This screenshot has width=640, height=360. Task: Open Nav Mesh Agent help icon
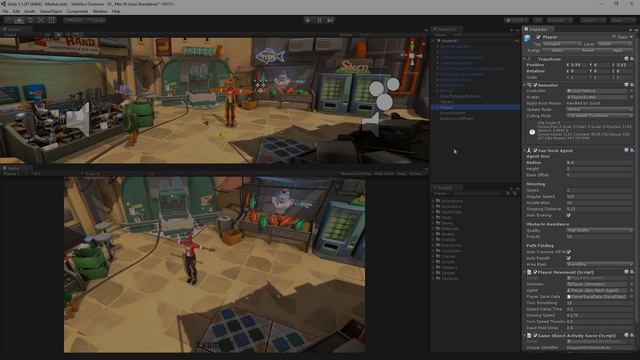pyautogui.click(x=626, y=151)
